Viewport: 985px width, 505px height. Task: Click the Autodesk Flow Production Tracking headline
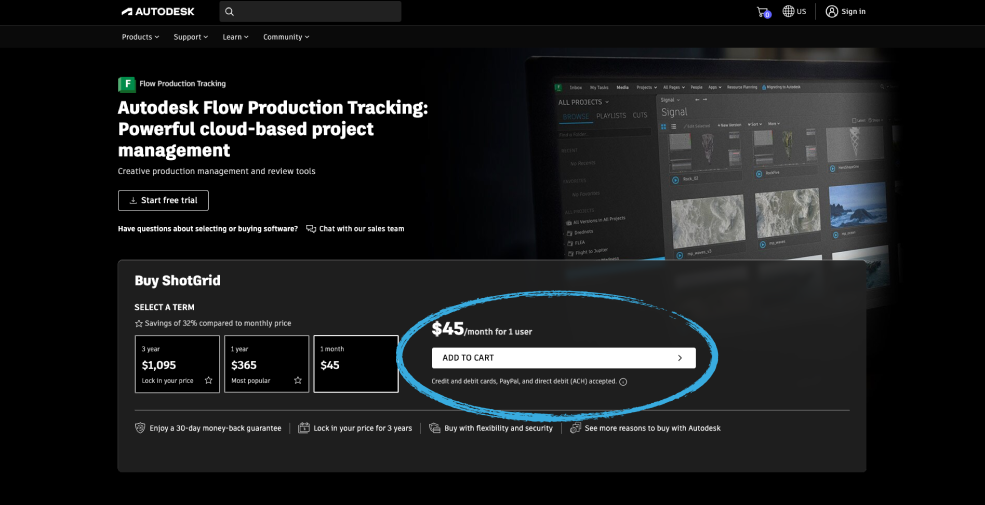tap(273, 129)
